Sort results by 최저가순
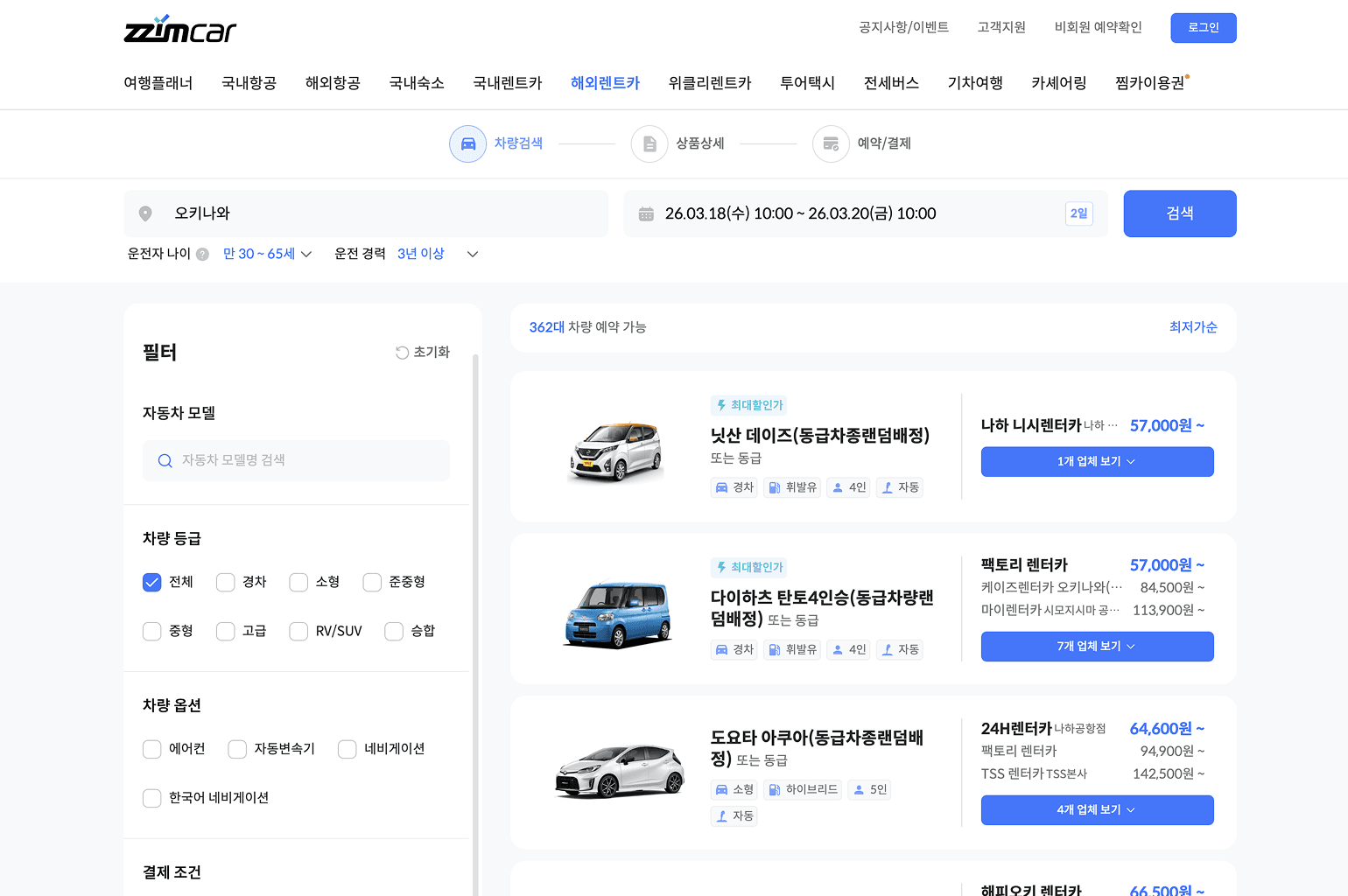Screen dimensions: 1348x896 1192,326
